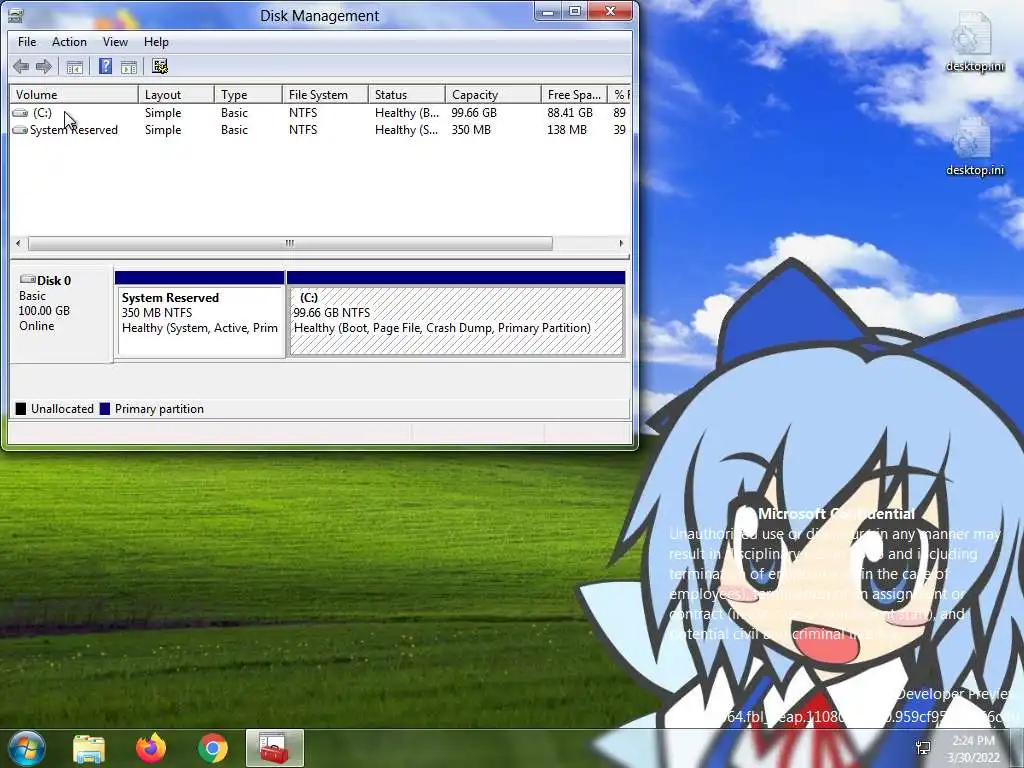Click the red toolbox taskbar icon
The height and width of the screenshot is (768, 1024).
[x=274, y=748]
